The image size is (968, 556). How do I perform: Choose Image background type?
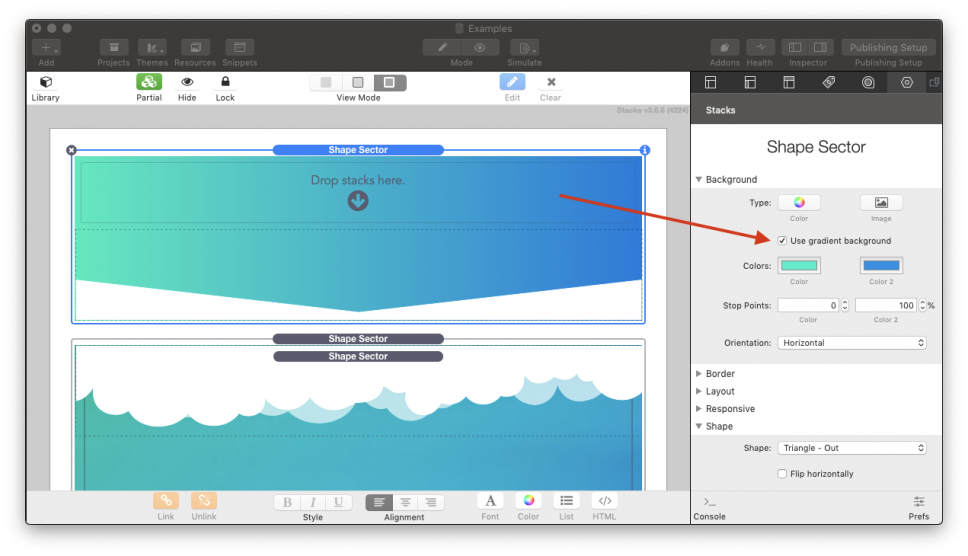pyautogui.click(x=881, y=202)
